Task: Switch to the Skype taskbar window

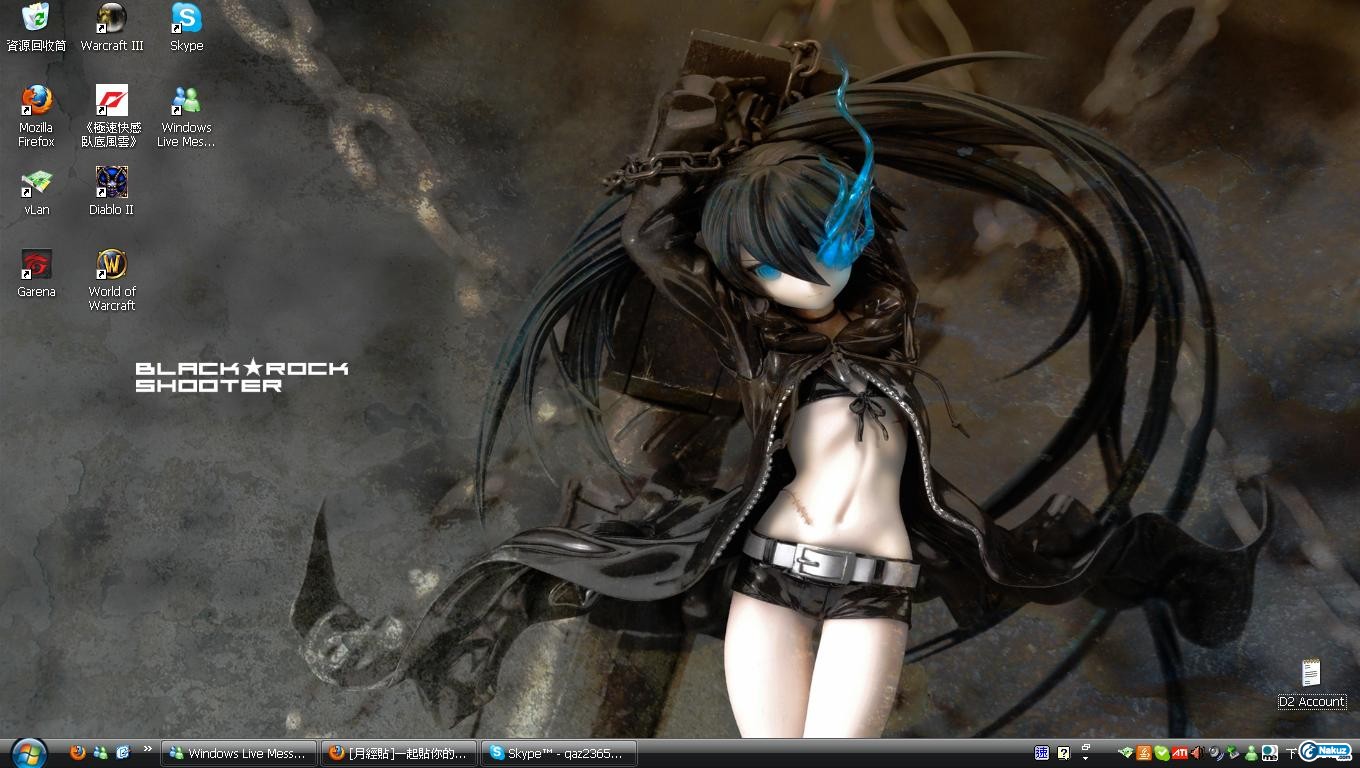Action: 559,753
